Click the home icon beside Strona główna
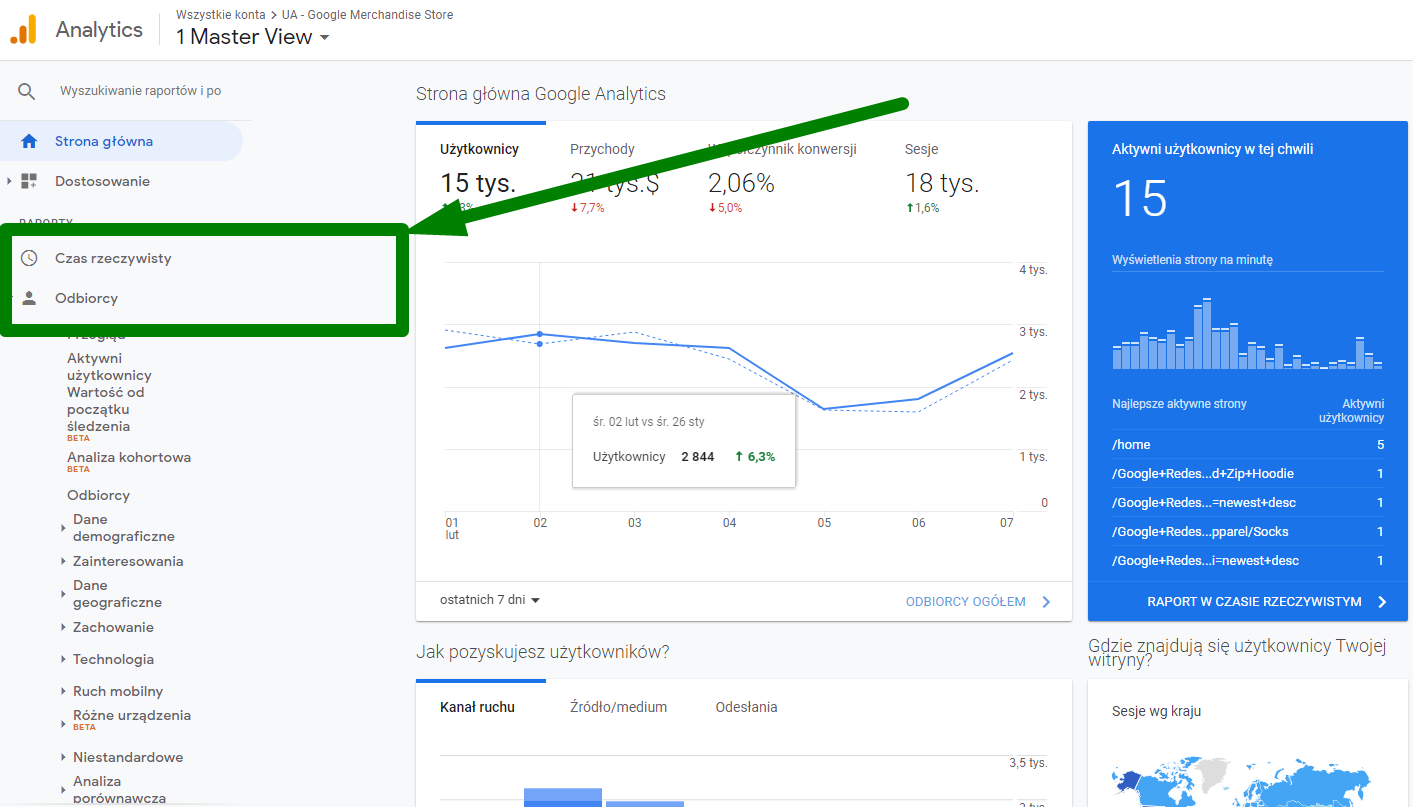The width and height of the screenshot is (1413, 807). click(29, 141)
